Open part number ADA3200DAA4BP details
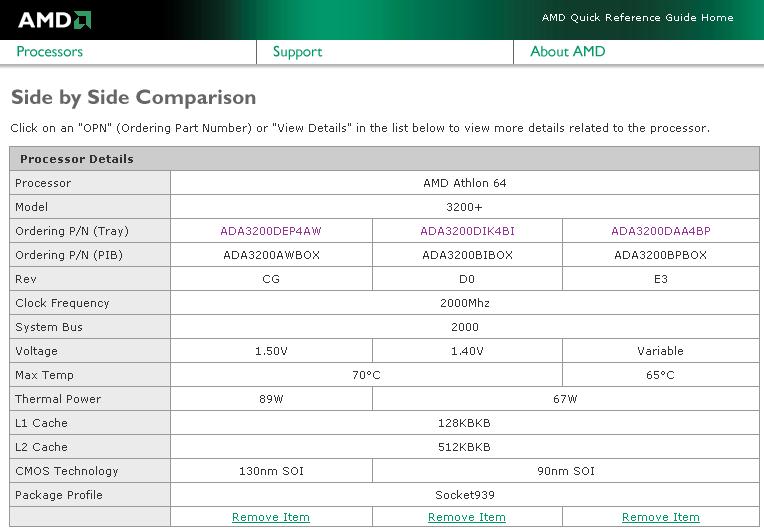 [661, 231]
